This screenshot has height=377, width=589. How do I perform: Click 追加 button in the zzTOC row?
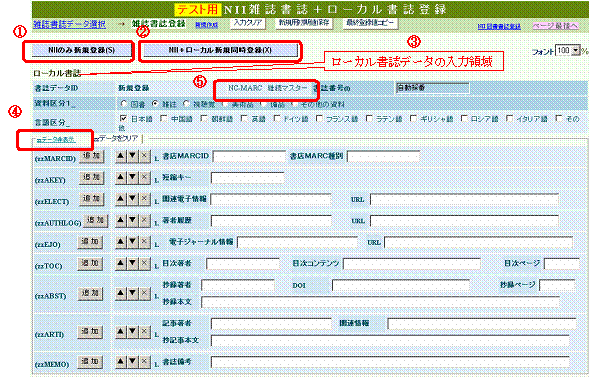tap(90, 263)
